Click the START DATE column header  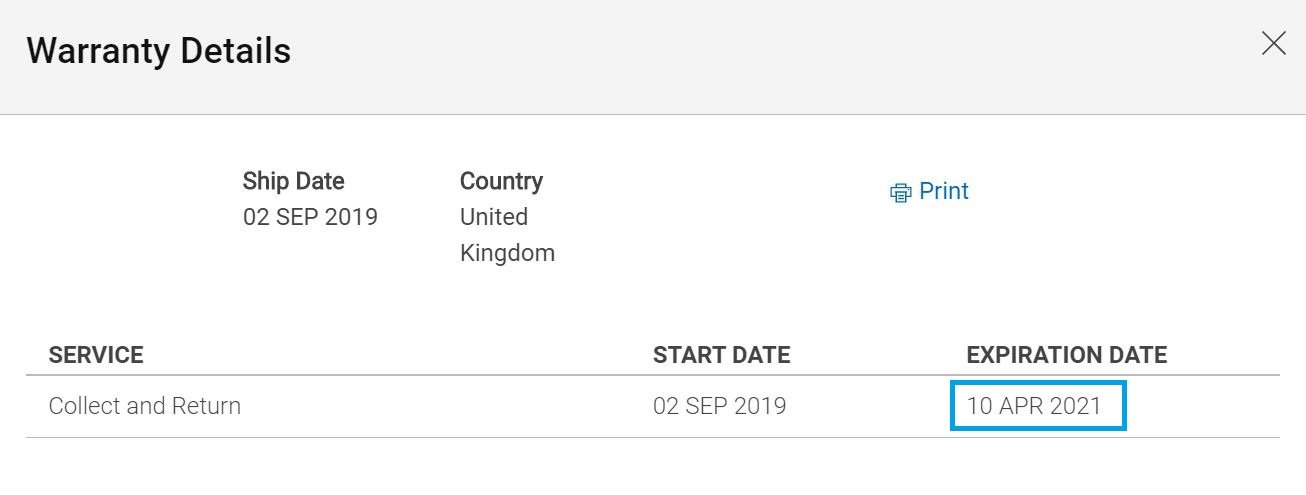721,354
